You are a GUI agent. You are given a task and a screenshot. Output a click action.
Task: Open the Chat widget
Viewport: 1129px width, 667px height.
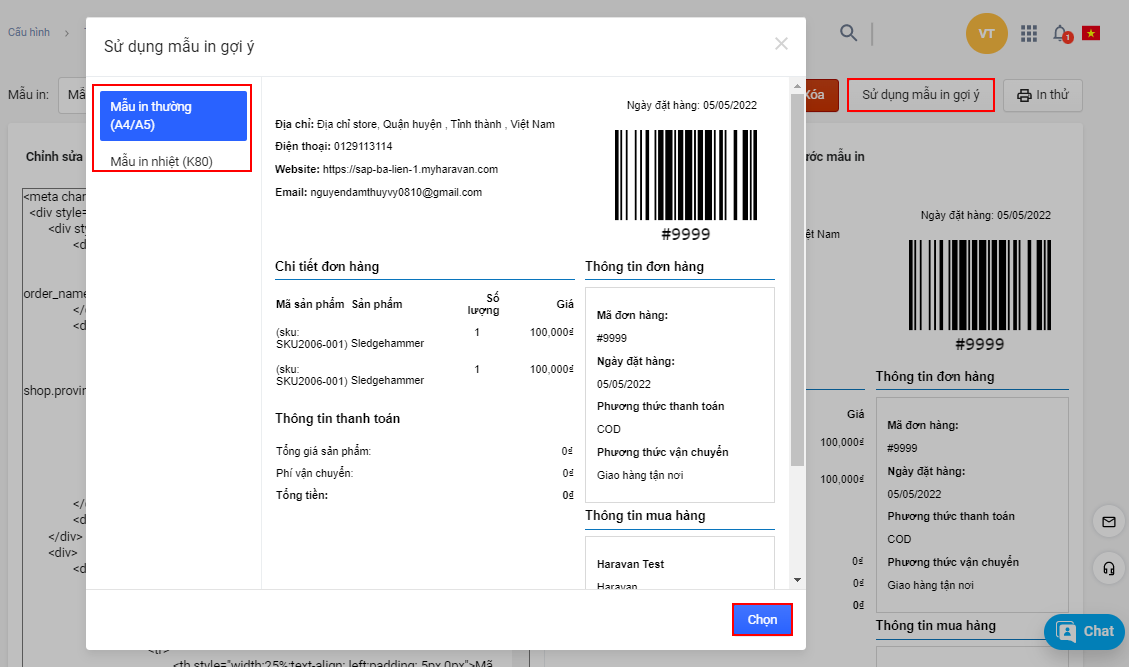(1085, 631)
